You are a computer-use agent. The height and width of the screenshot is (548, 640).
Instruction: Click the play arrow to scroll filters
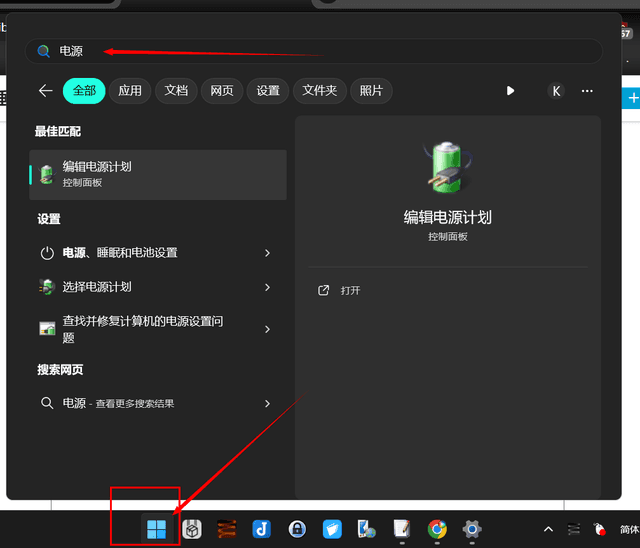point(510,91)
